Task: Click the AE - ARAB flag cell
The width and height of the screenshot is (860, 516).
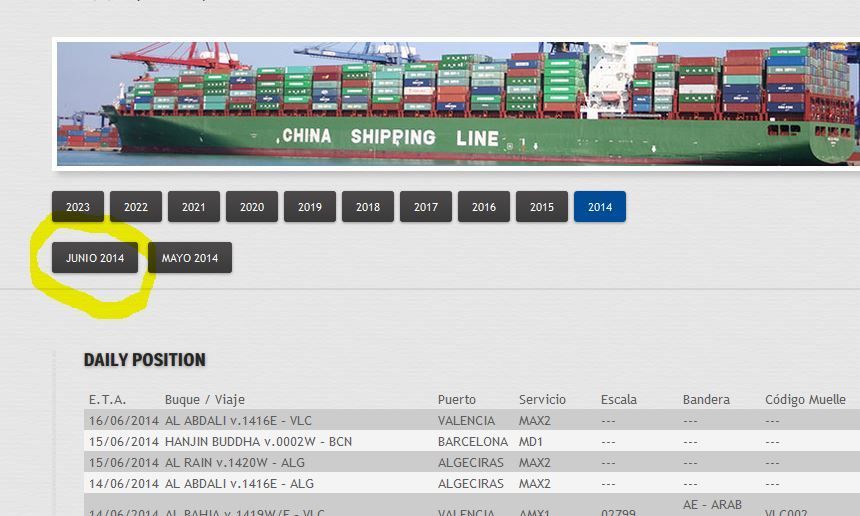Action: click(x=712, y=504)
